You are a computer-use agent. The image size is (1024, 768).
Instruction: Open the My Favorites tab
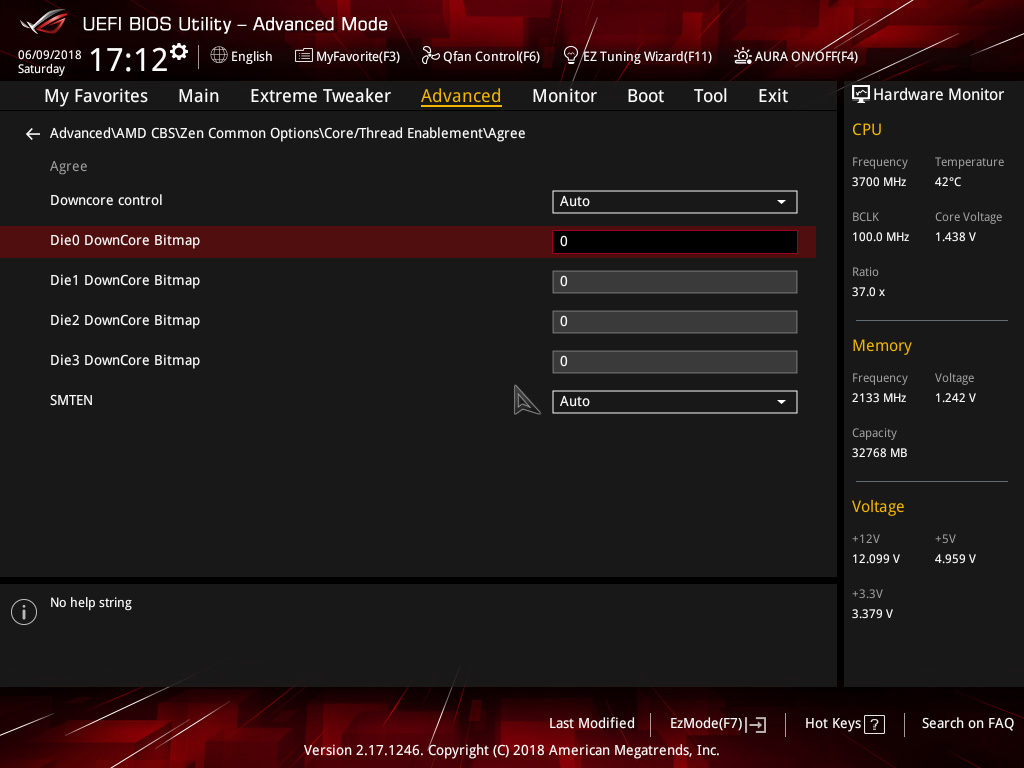(x=96, y=96)
